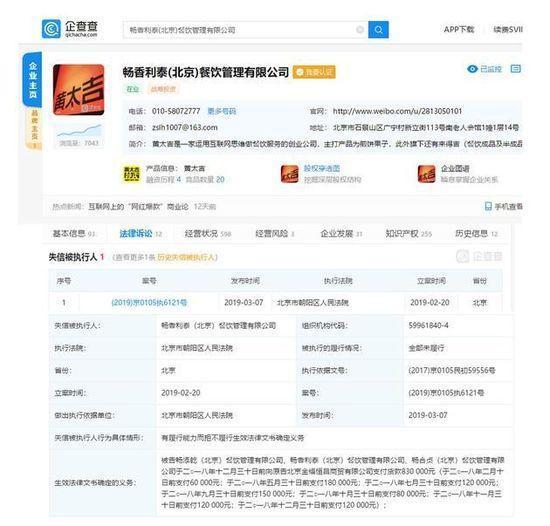
Task: Click the 黄太吉 company logo thumbnail
Action: (x=79, y=90)
